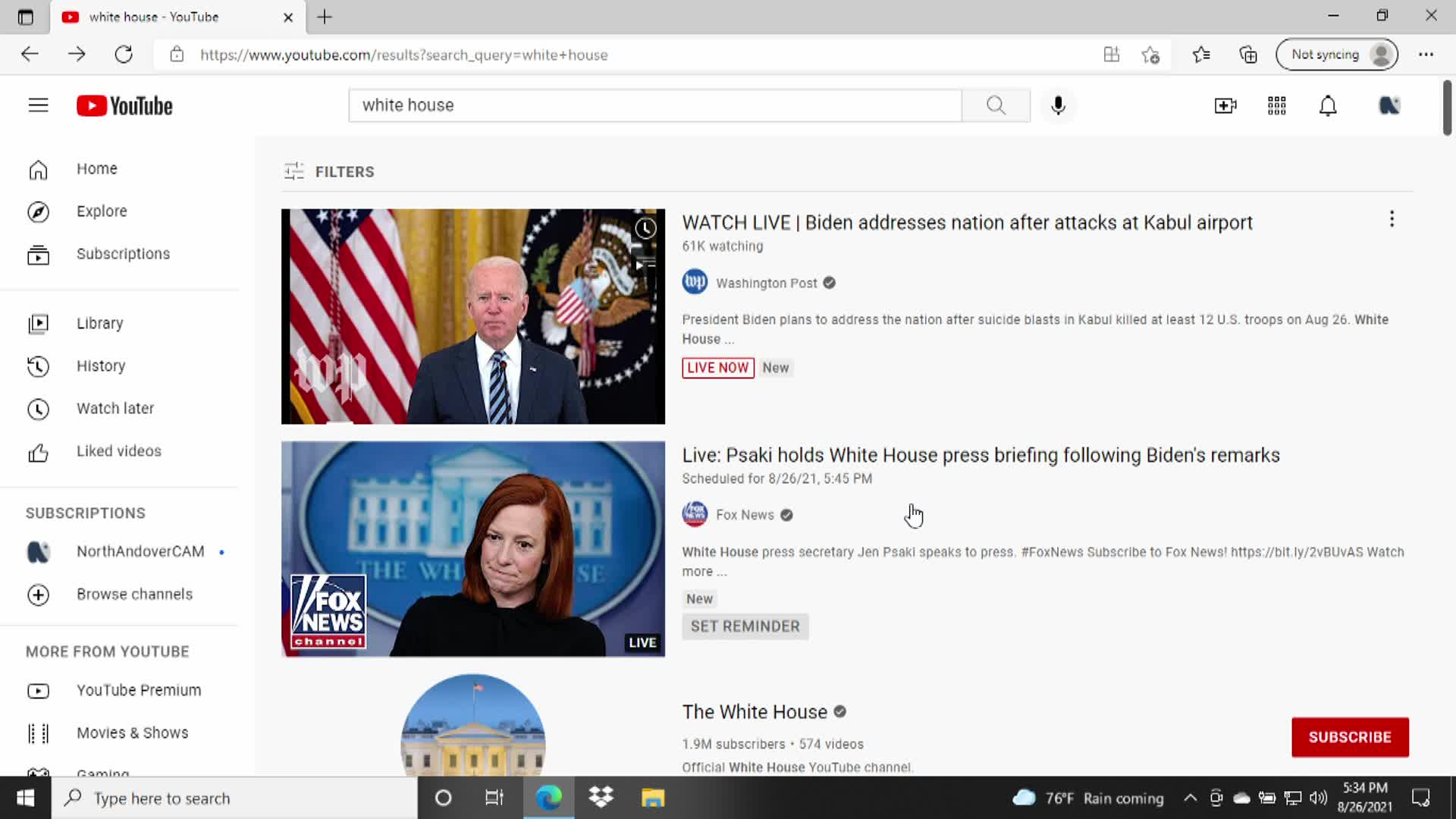The width and height of the screenshot is (1456, 819).
Task: Go to the YouTube logo home link
Action: point(124,105)
